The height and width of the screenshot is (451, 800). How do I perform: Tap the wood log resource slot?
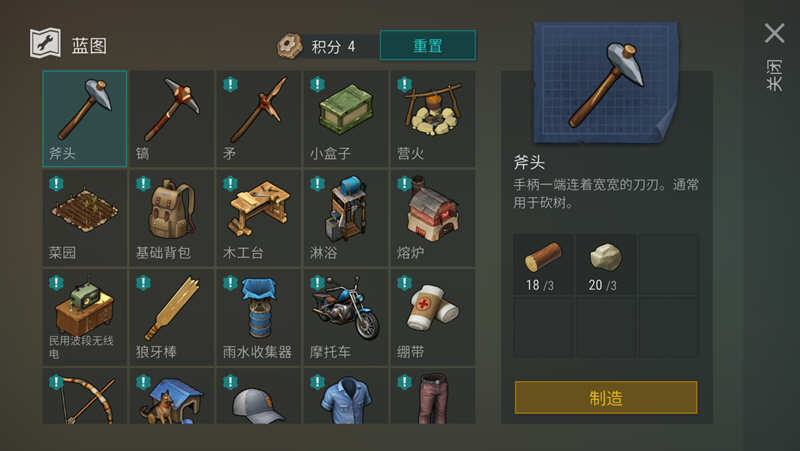pos(543,265)
